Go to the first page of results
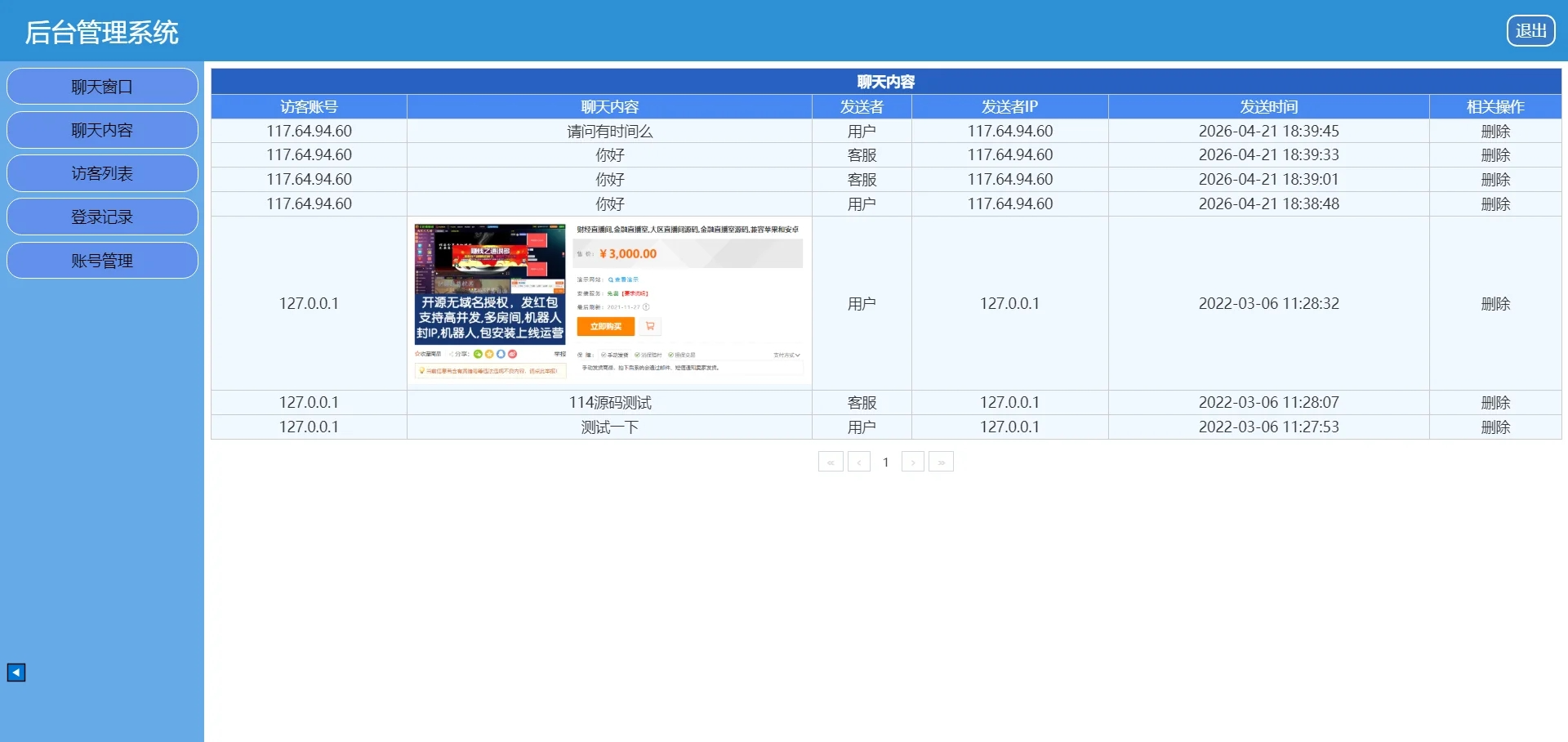The height and width of the screenshot is (742, 1568). [x=831, y=463]
